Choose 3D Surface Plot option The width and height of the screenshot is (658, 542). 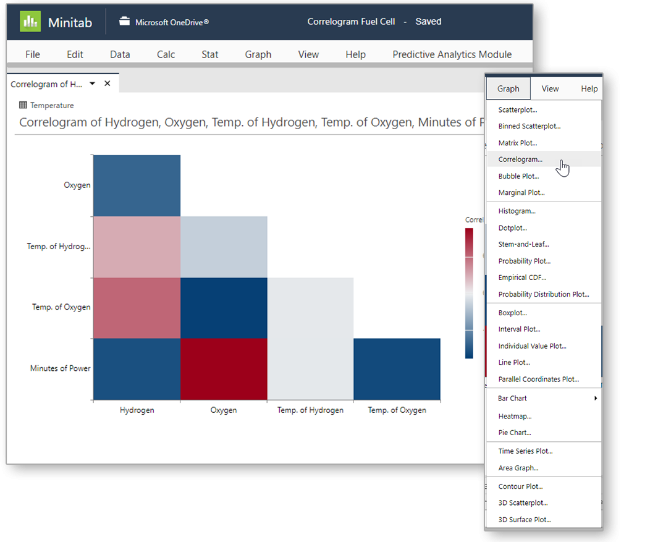click(524, 520)
